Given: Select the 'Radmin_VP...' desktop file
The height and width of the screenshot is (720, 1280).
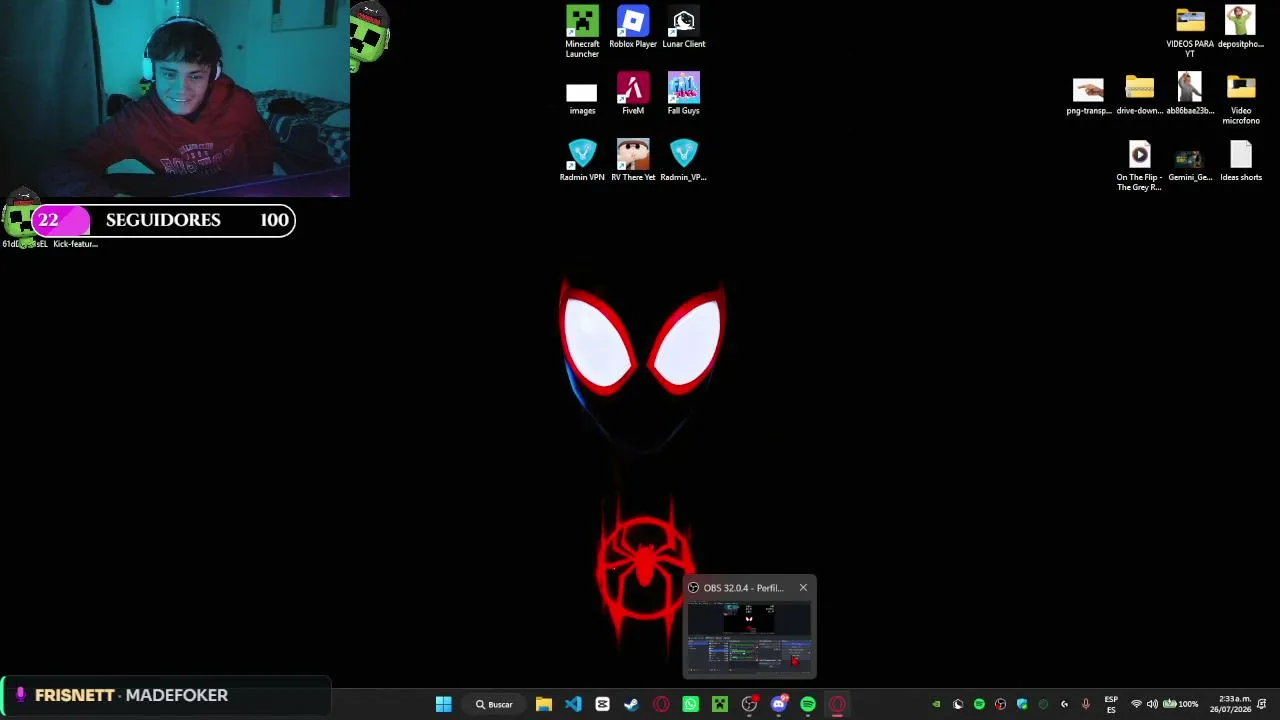Looking at the screenshot, I should (x=684, y=160).
